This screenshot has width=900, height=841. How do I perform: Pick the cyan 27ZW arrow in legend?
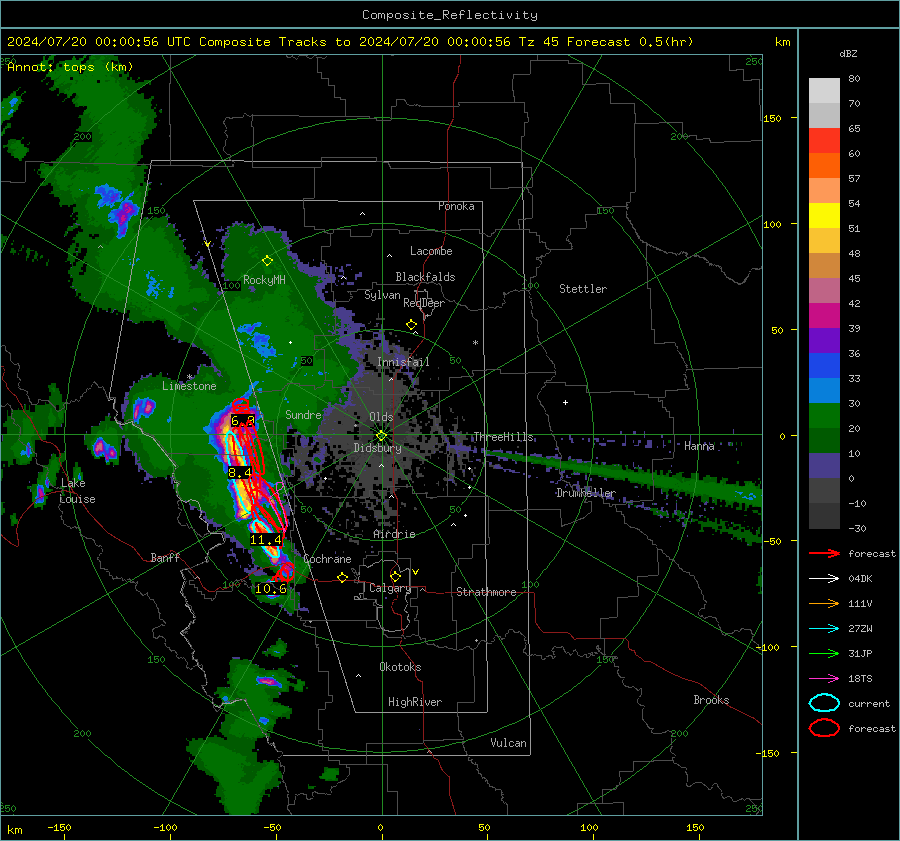[x=824, y=629]
